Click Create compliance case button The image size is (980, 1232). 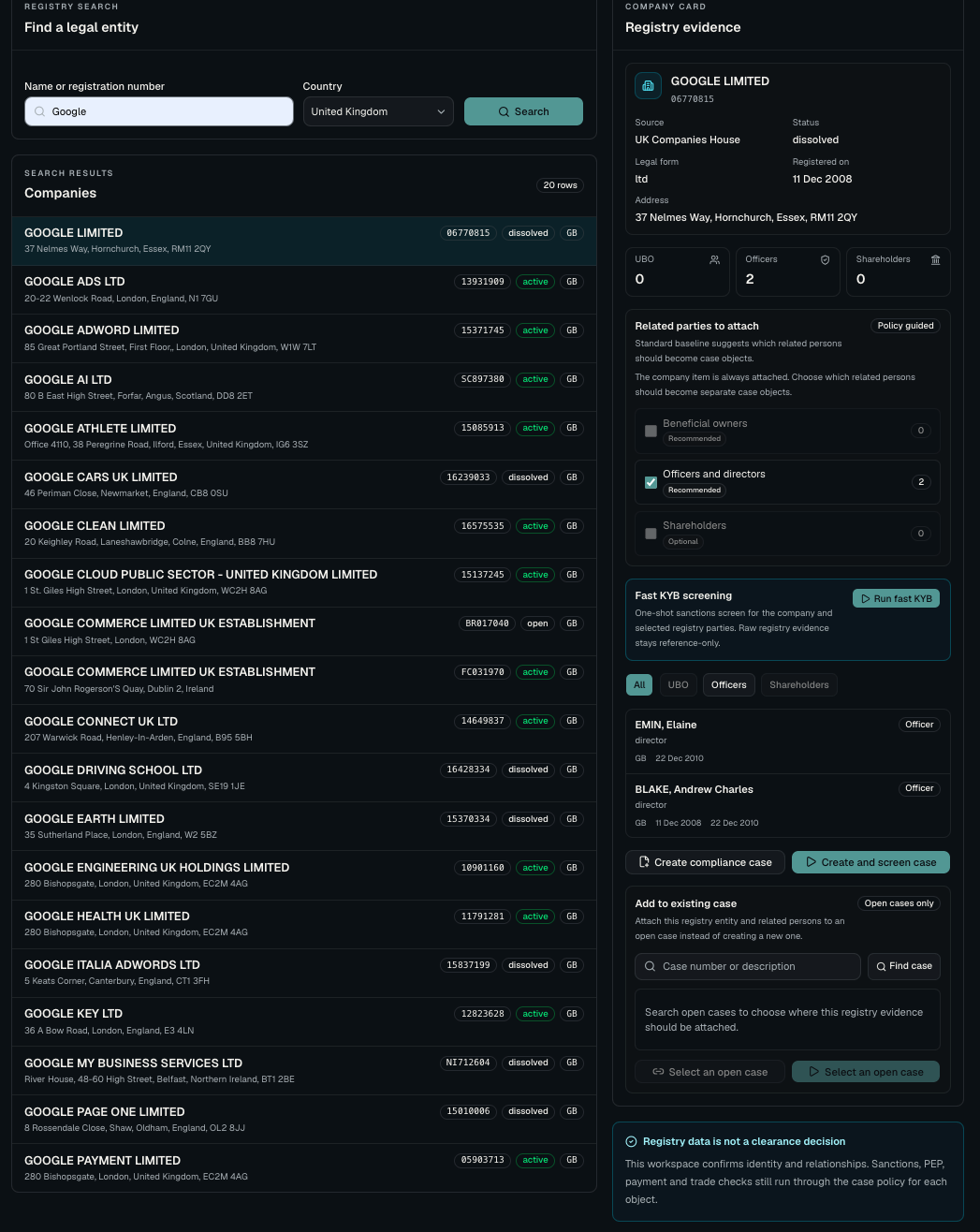click(x=705, y=862)
